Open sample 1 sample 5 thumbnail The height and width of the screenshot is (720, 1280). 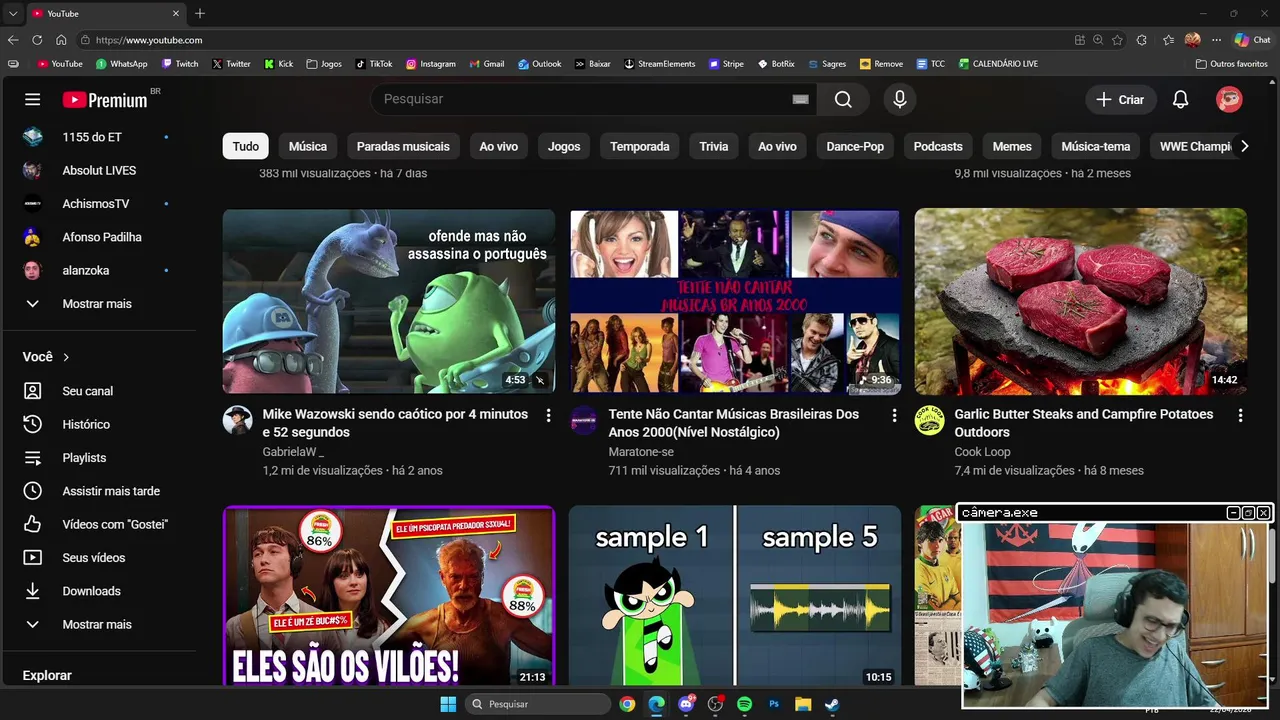point(735,596)
